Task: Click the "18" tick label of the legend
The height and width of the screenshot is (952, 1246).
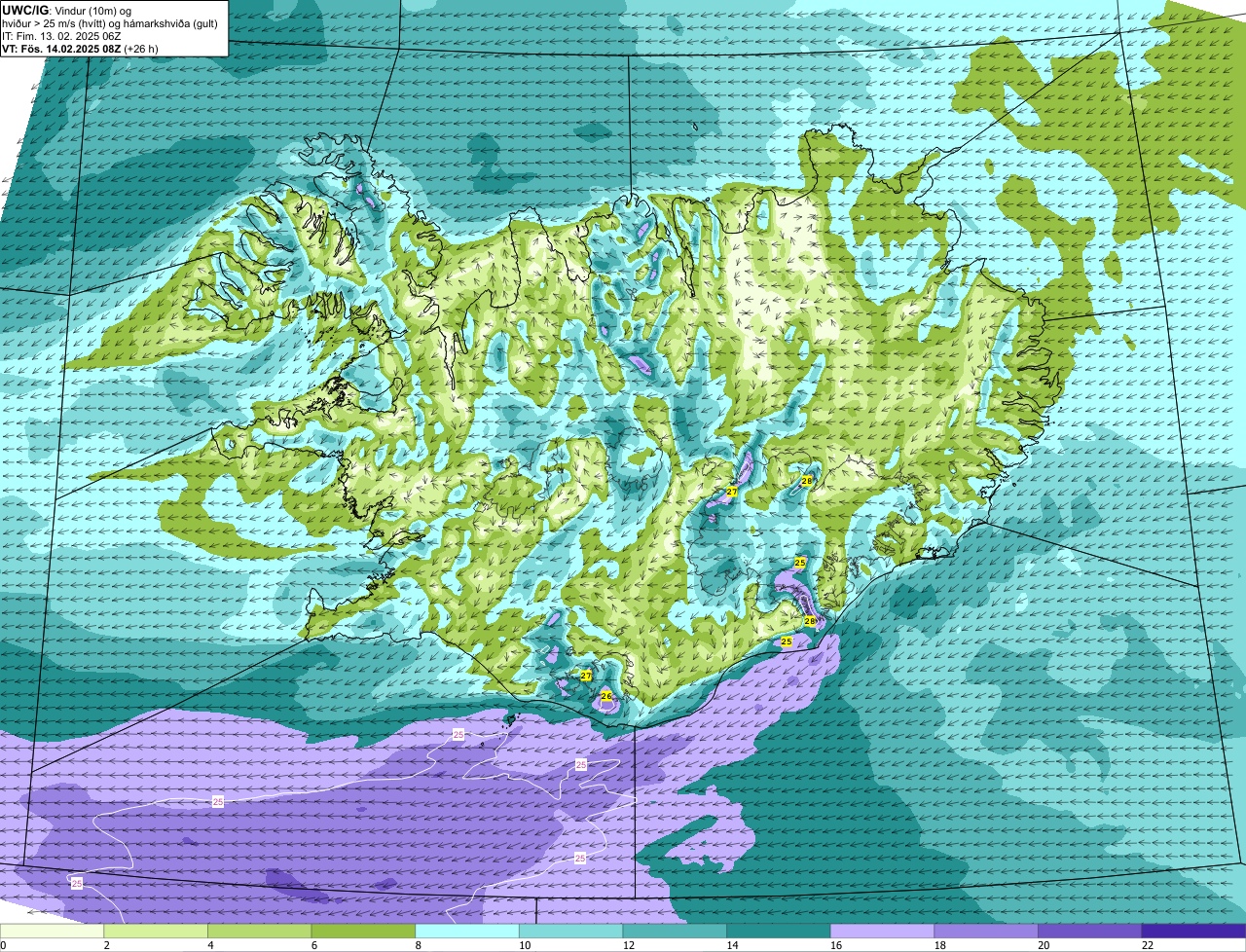Action: (x=938, y=945)
